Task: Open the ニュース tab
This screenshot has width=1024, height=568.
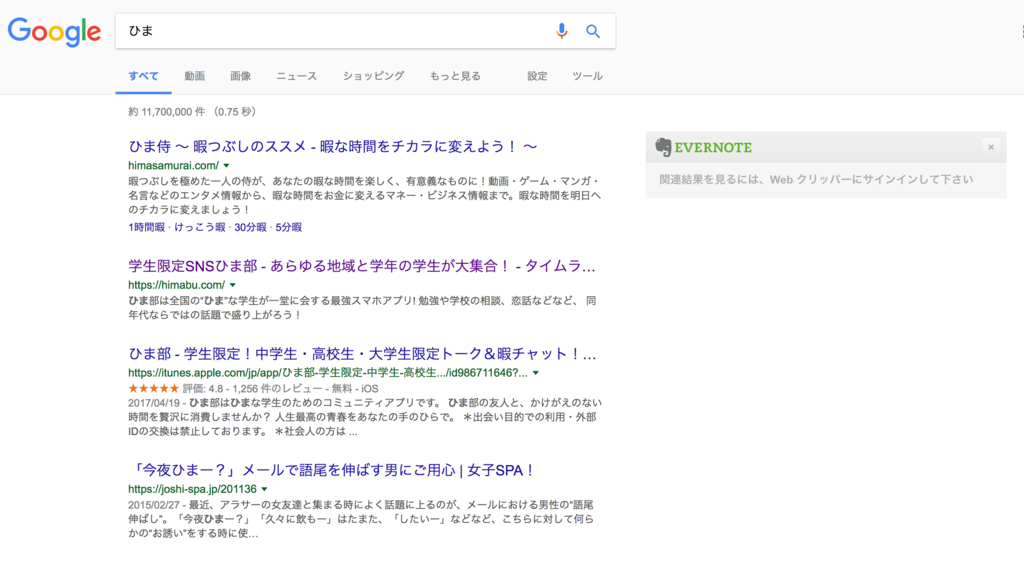Action: pos(296,76)
